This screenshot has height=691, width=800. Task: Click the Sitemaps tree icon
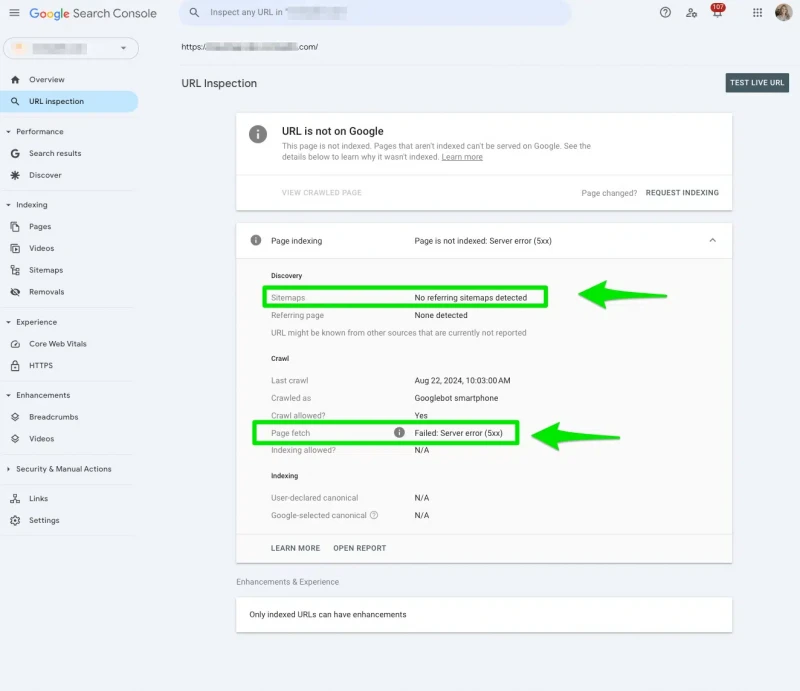[15, 270]
